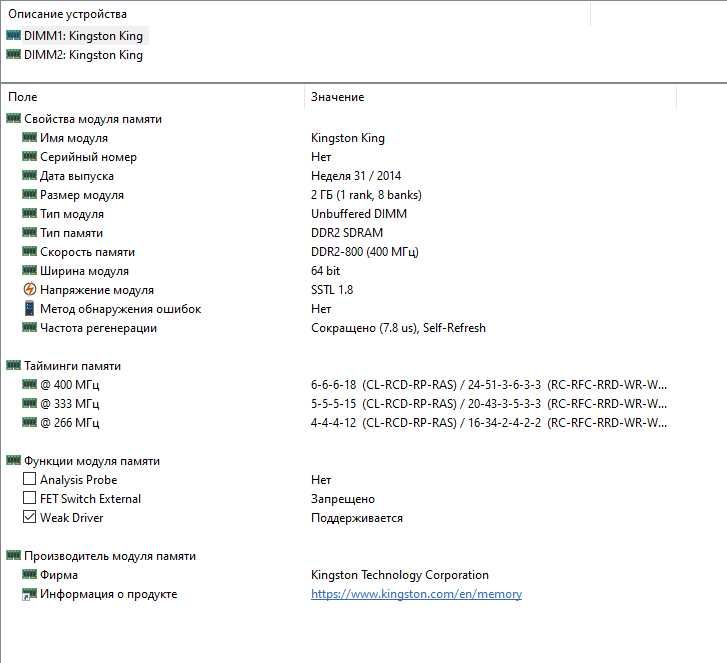Select the 5-5-5-15 timings value
The width and height of the screenshot is (727, 663).
pyautogui.click(x=489, y=404)
